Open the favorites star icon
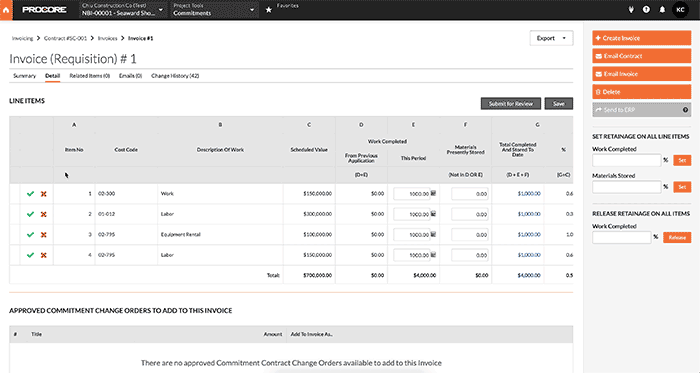The height and width of the screenshot is (373, 700). (269, 10)
